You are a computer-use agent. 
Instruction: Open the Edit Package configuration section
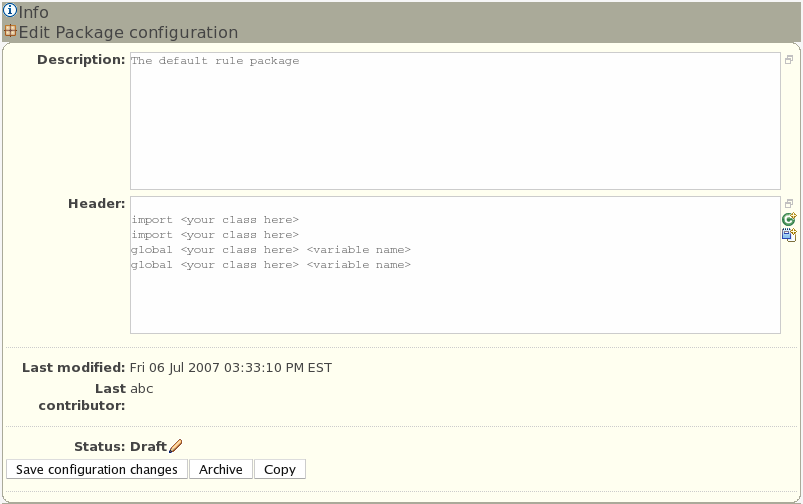coord(128,33)
